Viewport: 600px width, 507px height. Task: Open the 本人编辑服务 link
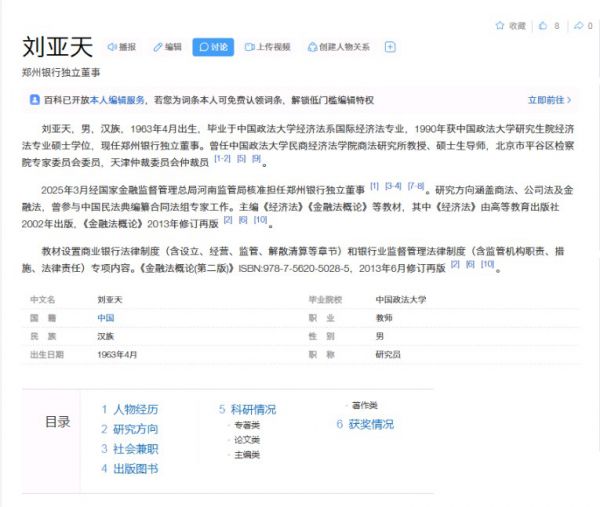(118, 100)
